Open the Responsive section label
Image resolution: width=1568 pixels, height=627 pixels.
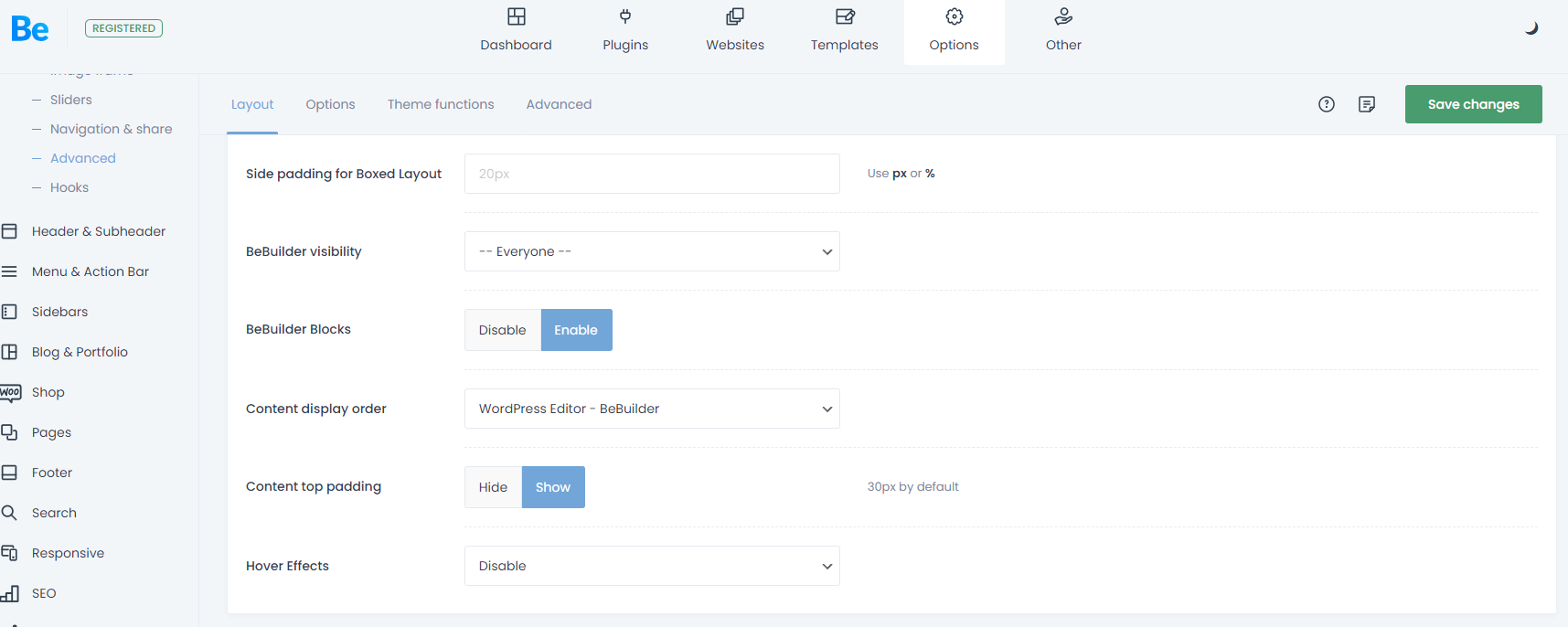point(68,553)
